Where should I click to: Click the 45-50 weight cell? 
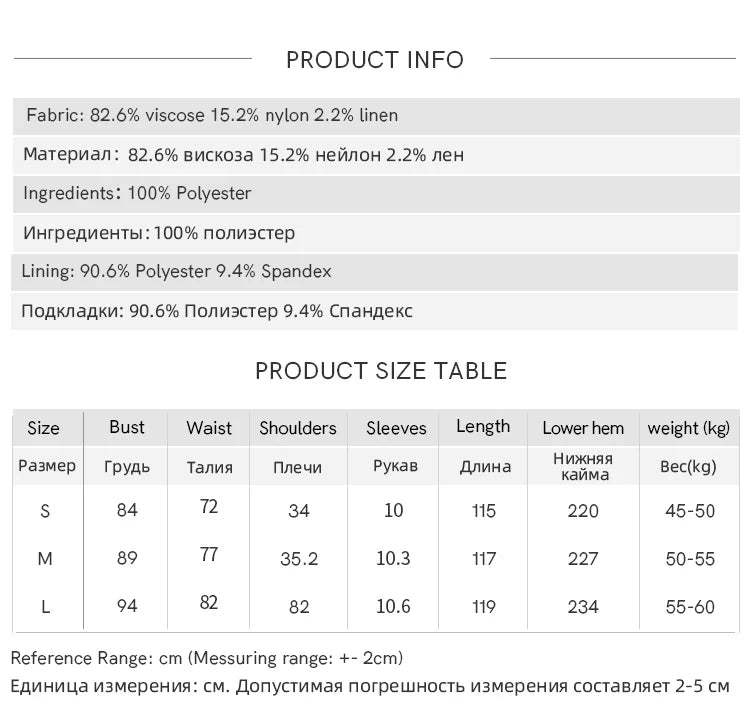[x=690, y=511]
